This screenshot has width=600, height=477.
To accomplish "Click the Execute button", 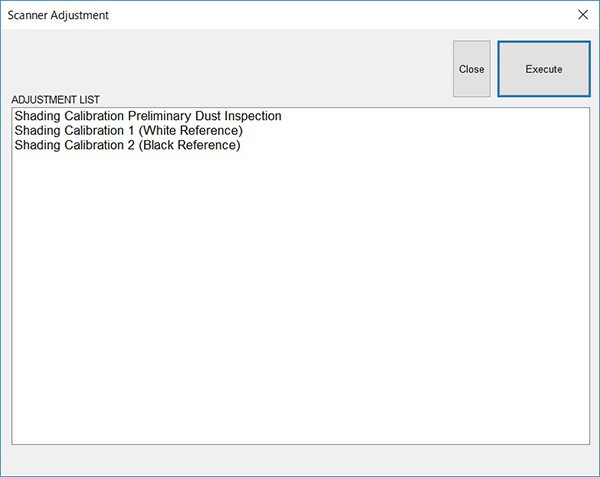I will (x=544, y=69).
